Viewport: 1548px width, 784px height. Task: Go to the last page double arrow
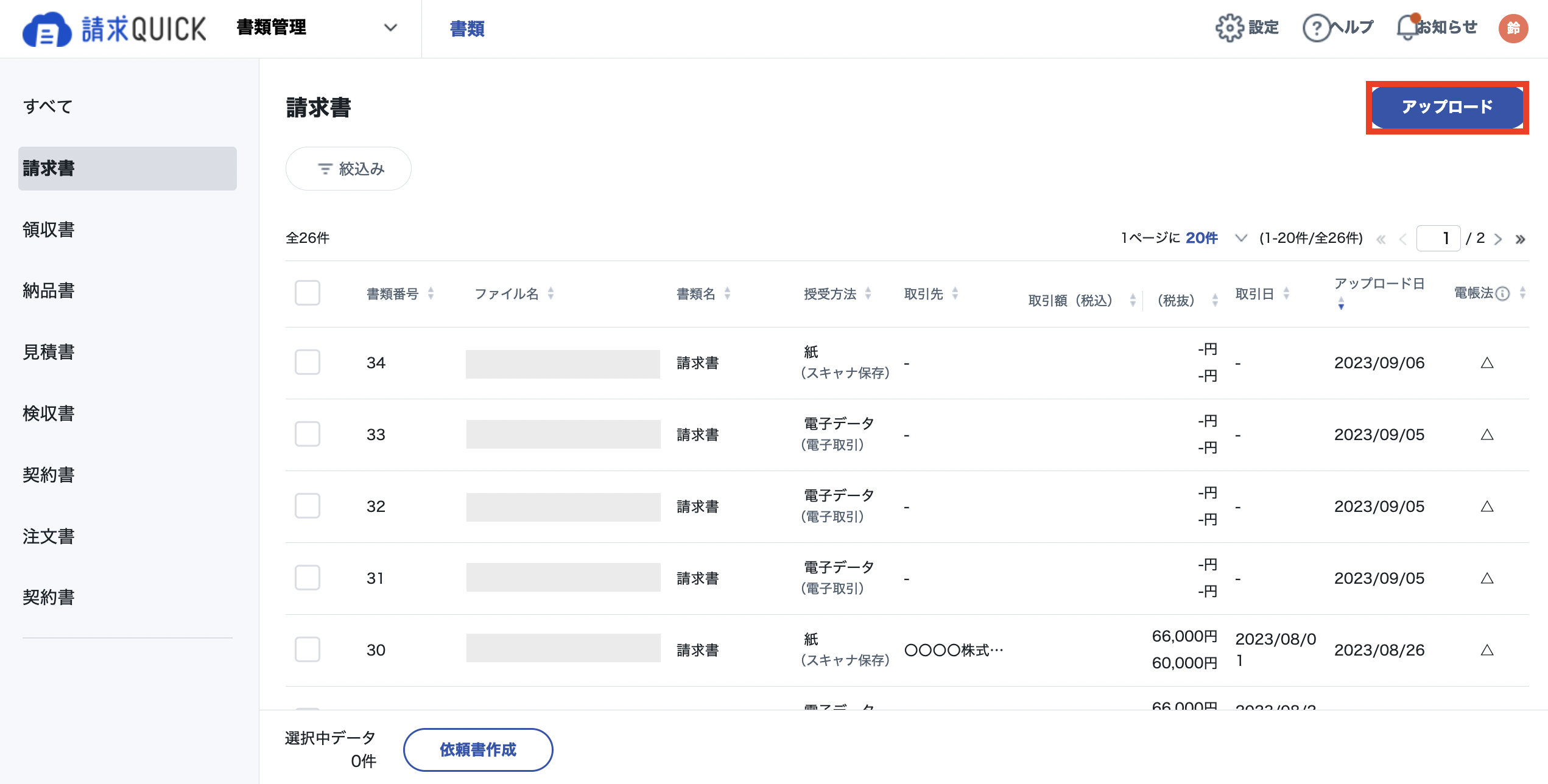[x=1521, y=239]
